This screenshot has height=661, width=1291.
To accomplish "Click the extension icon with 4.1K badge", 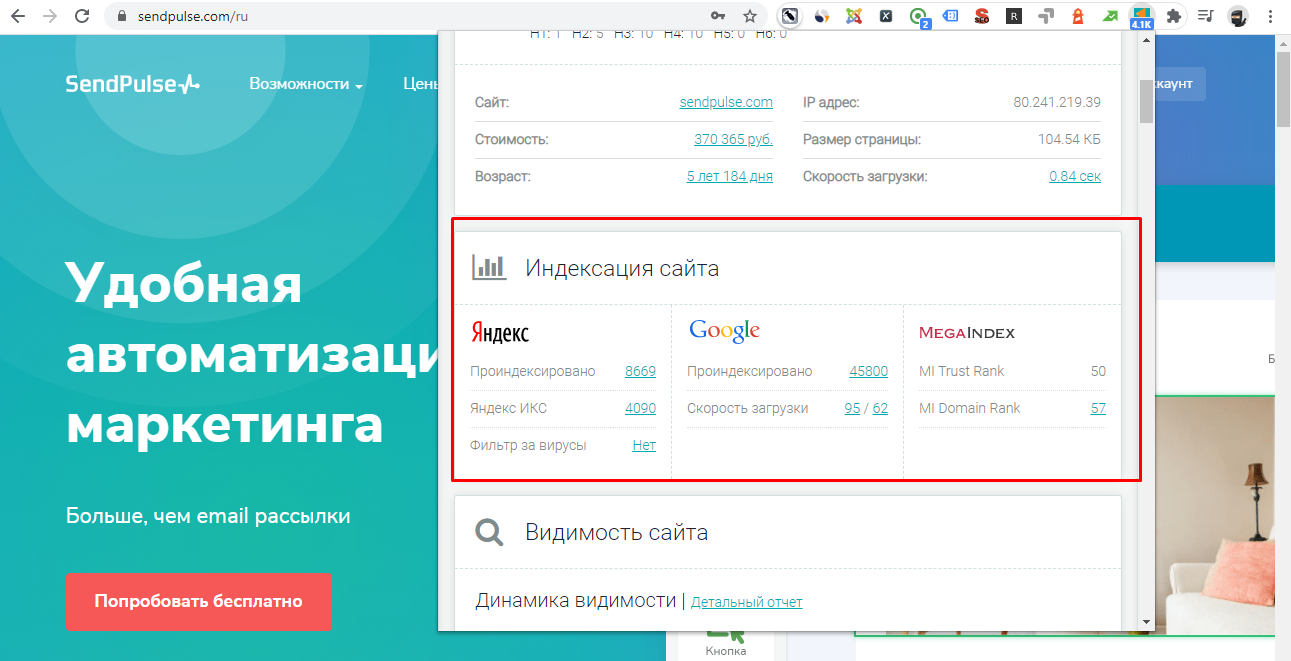I will [x=1141, y=16].
